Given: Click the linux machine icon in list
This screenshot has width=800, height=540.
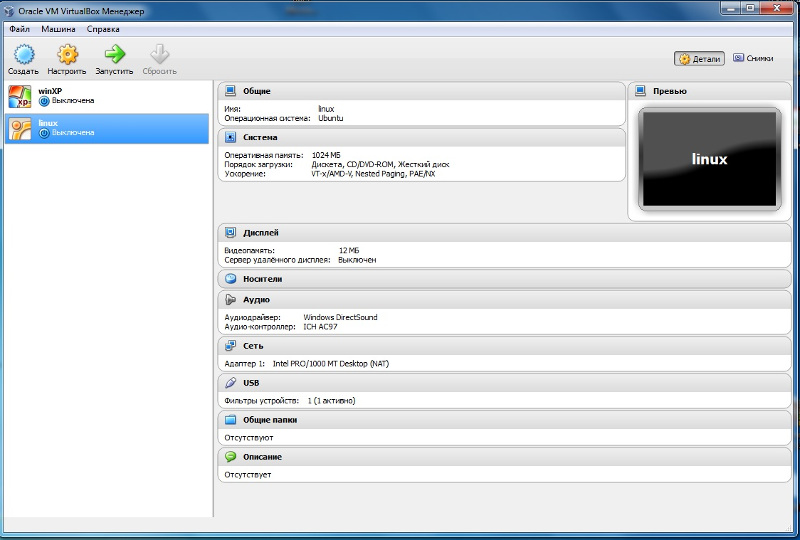Looking at the screenshot, I should [x=19, y=129].
